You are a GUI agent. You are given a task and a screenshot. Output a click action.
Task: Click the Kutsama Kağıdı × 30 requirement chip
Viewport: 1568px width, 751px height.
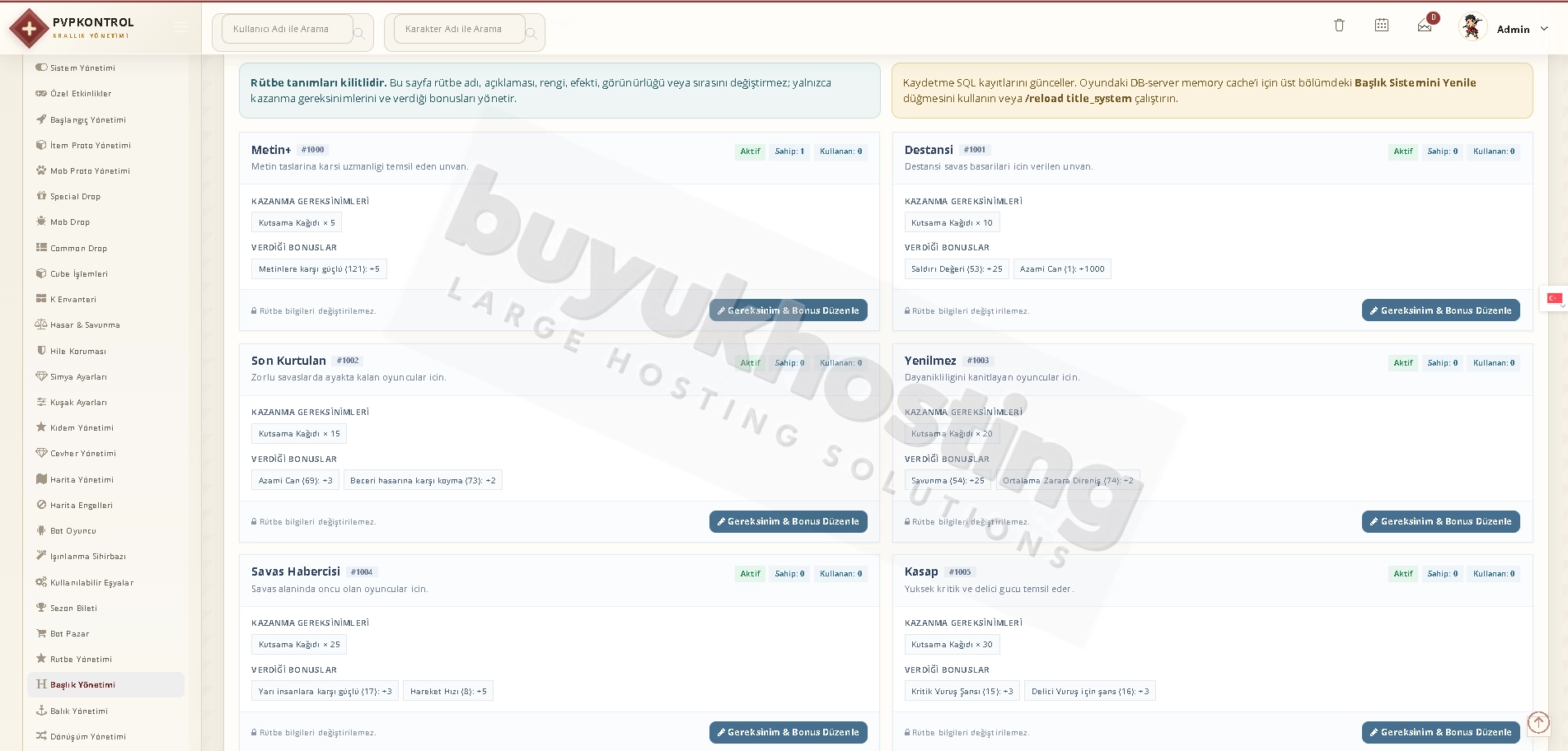coord(952,644)
